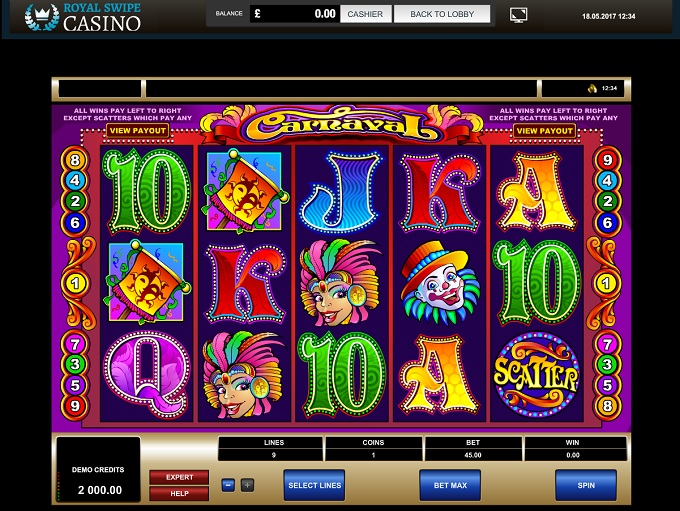This screenshot has width=680, height=511.
Task: Go Back to Lobby
Action: click(442, 14)
